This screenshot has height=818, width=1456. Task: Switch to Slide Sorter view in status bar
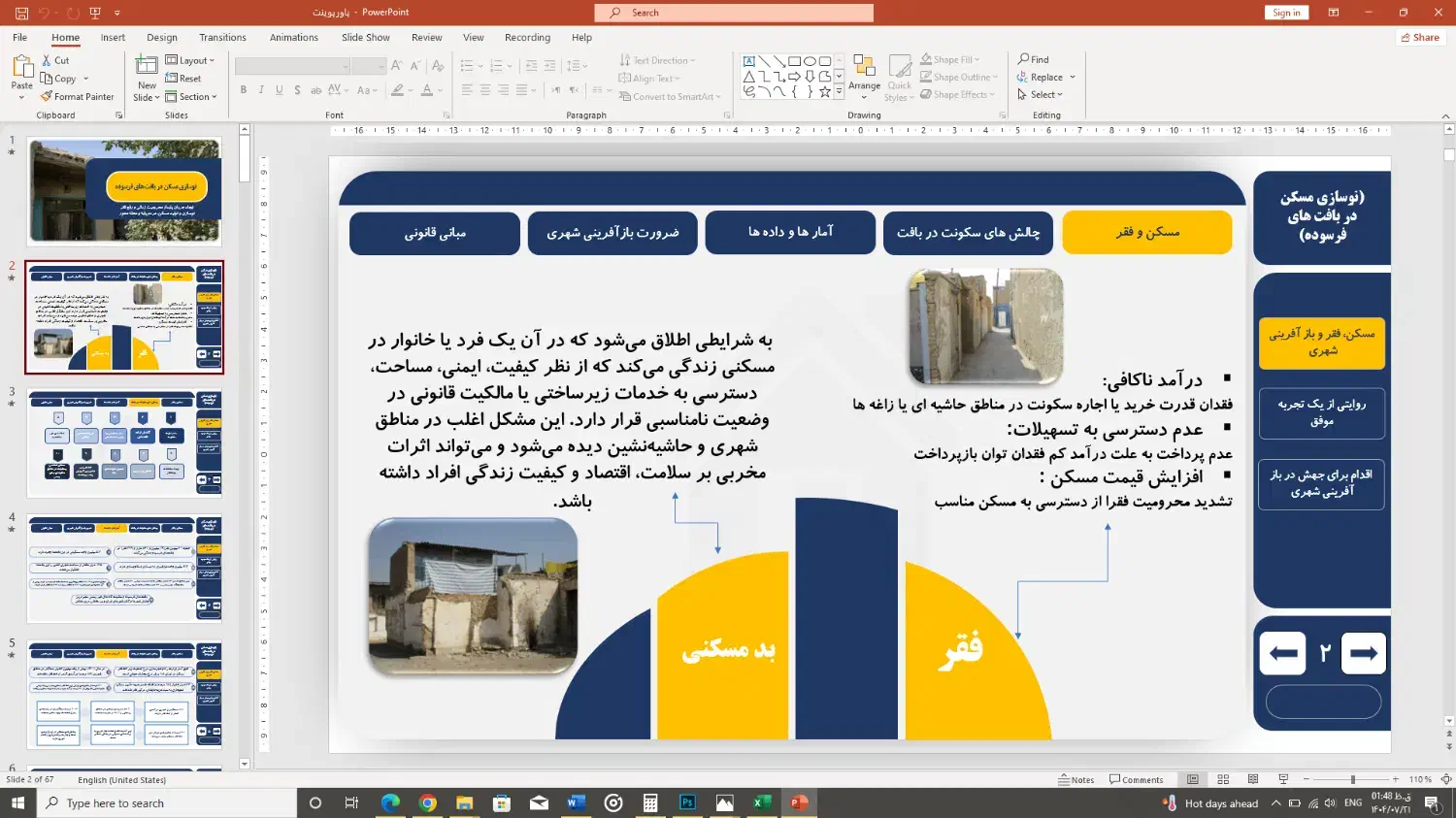pos(1222,778)
